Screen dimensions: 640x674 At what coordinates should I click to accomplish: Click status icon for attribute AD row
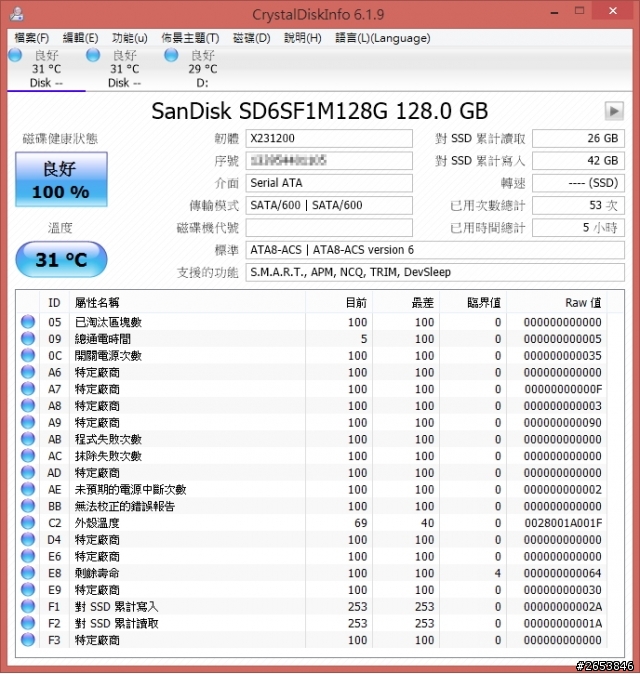(28, 473)
